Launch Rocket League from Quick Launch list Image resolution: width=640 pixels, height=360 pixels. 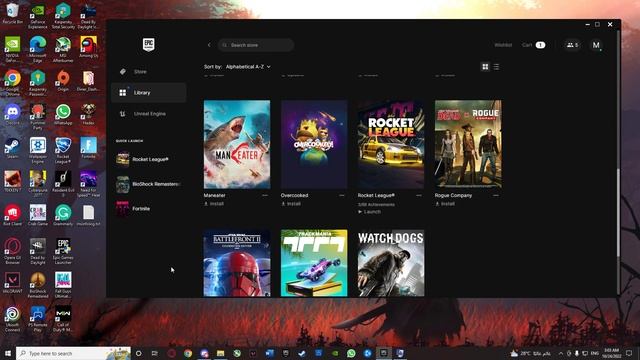(149, 159)
